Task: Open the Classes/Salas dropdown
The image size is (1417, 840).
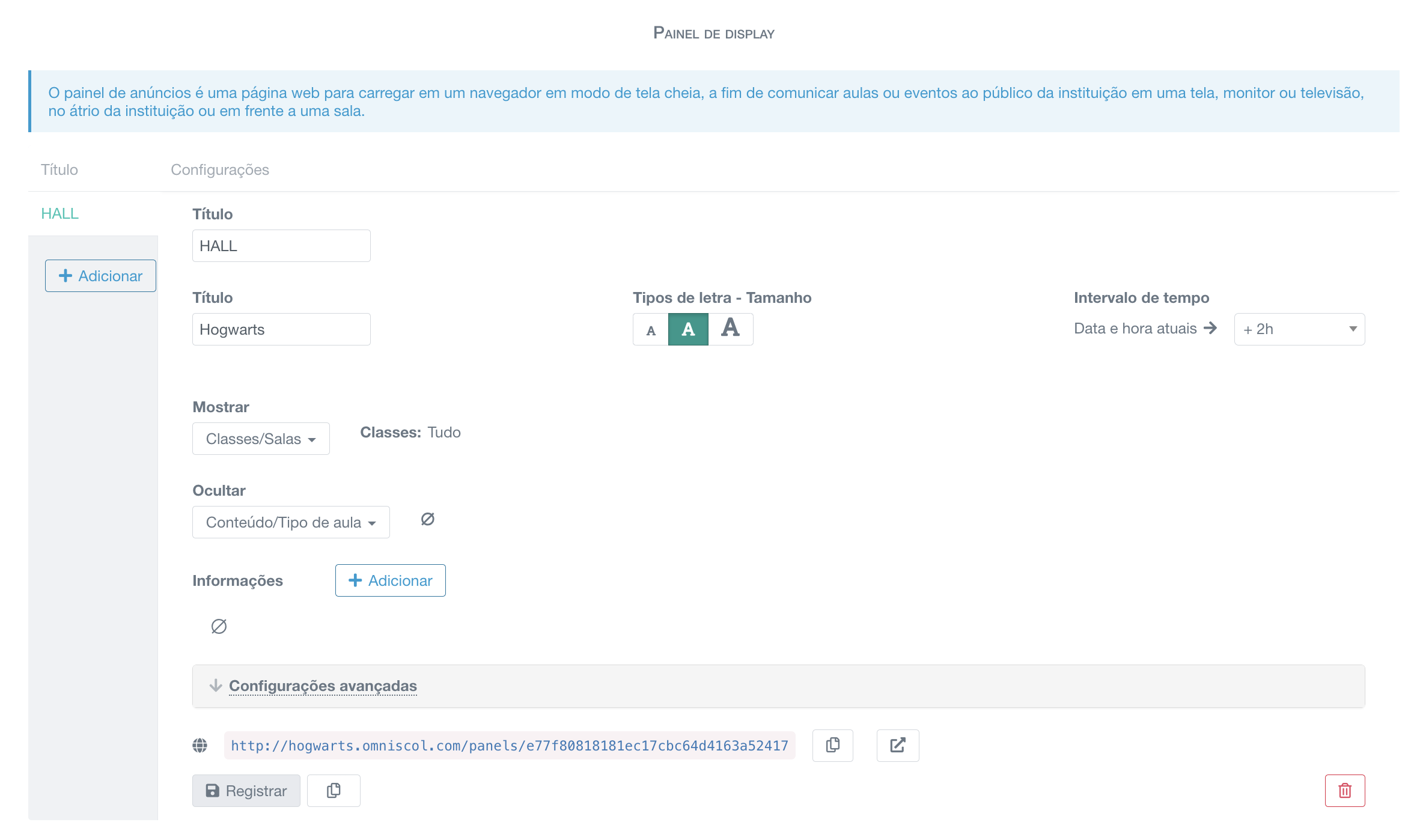Action: 260,439
